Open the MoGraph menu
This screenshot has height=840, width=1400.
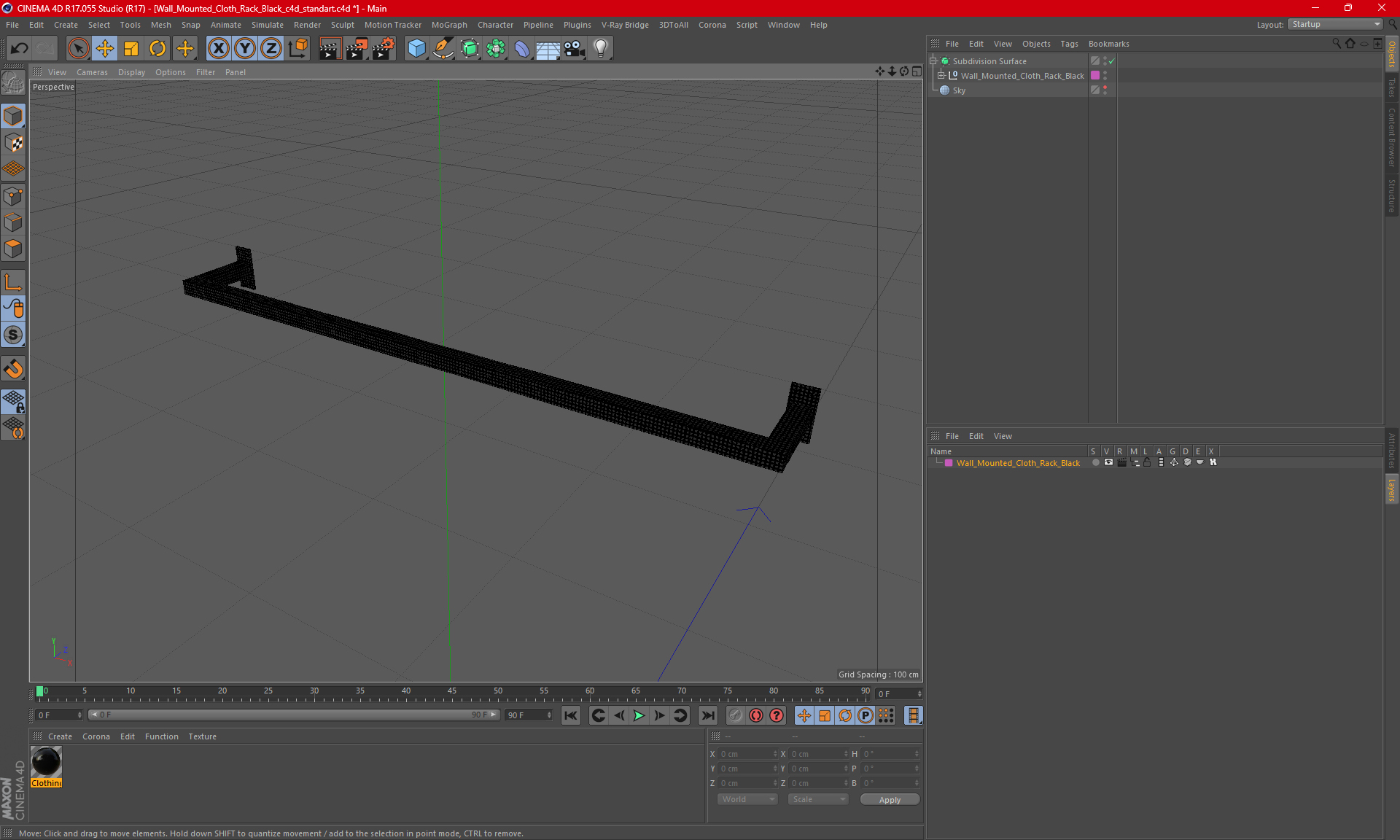pos(449,25)
